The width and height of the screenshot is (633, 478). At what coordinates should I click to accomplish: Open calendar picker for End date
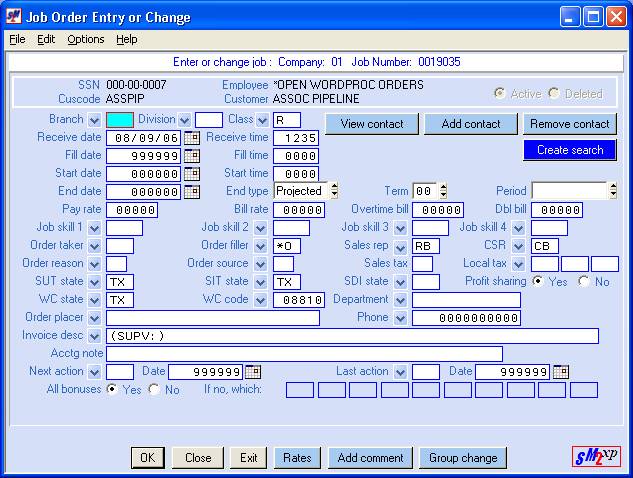tap(191, 192)
